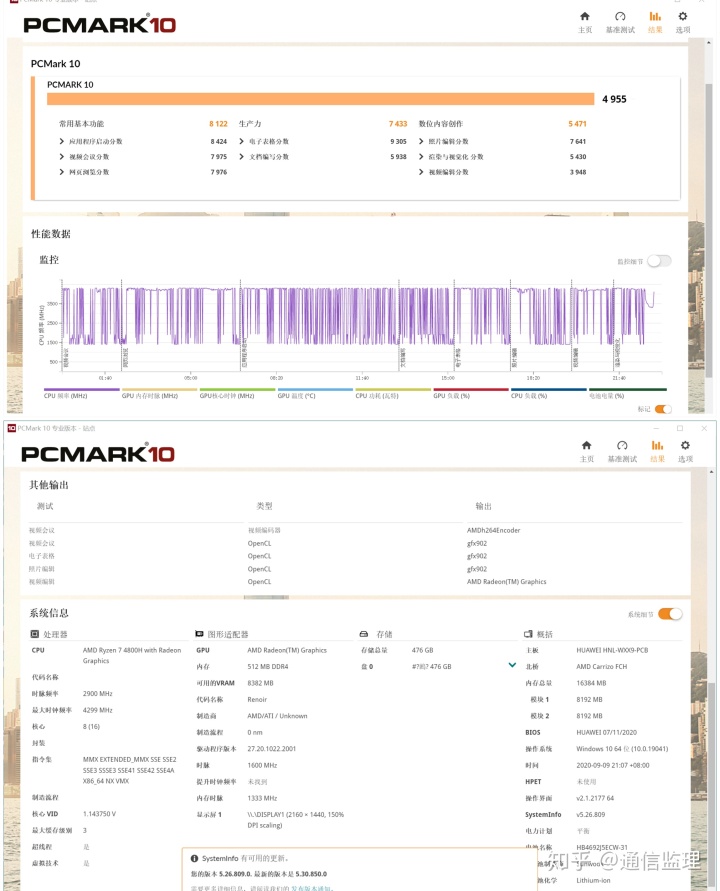Click motherboard HUAWEI HNL-WXX9-PCB value

[x=612, y=650]
